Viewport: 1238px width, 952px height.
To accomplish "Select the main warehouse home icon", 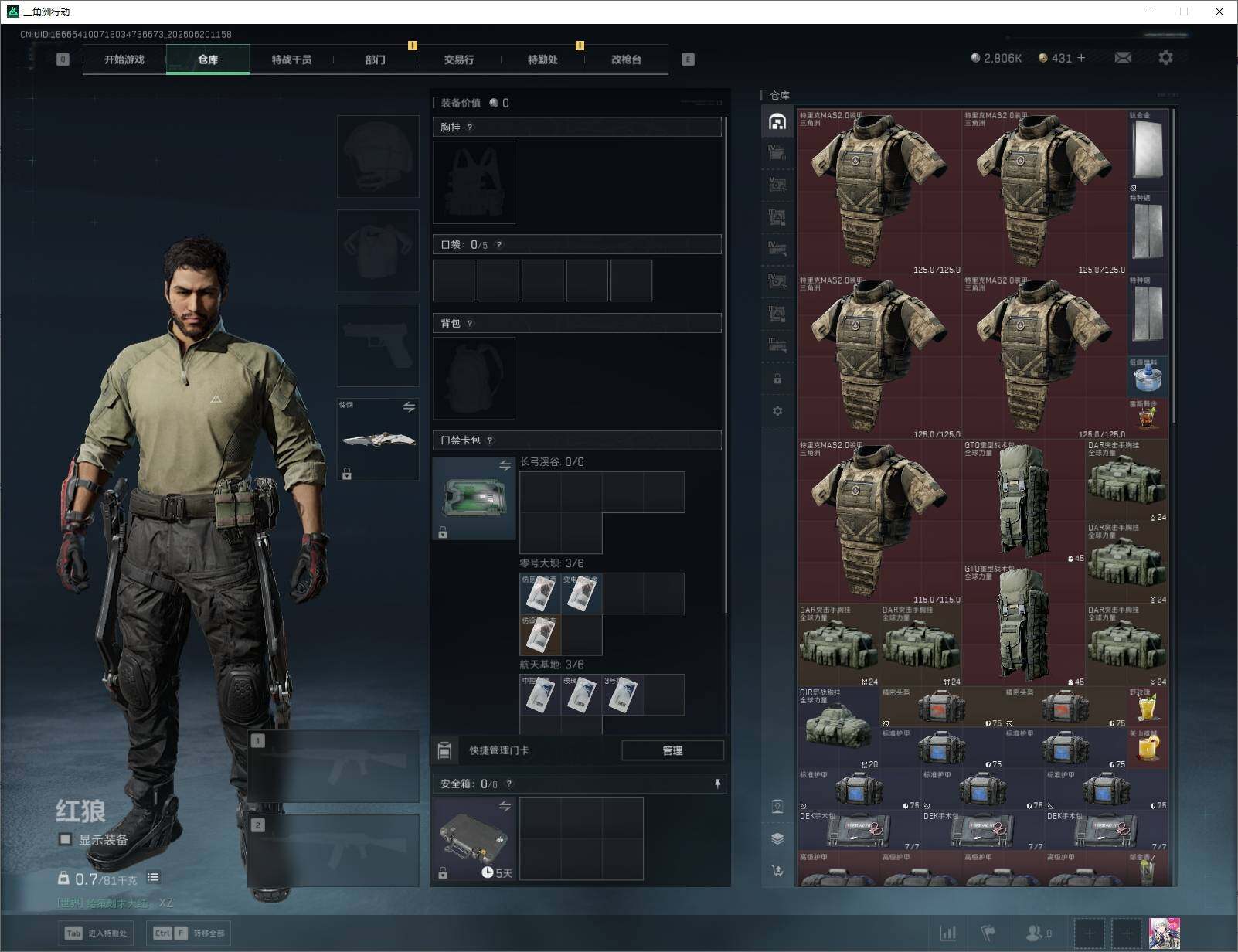I will coord(777,121).
